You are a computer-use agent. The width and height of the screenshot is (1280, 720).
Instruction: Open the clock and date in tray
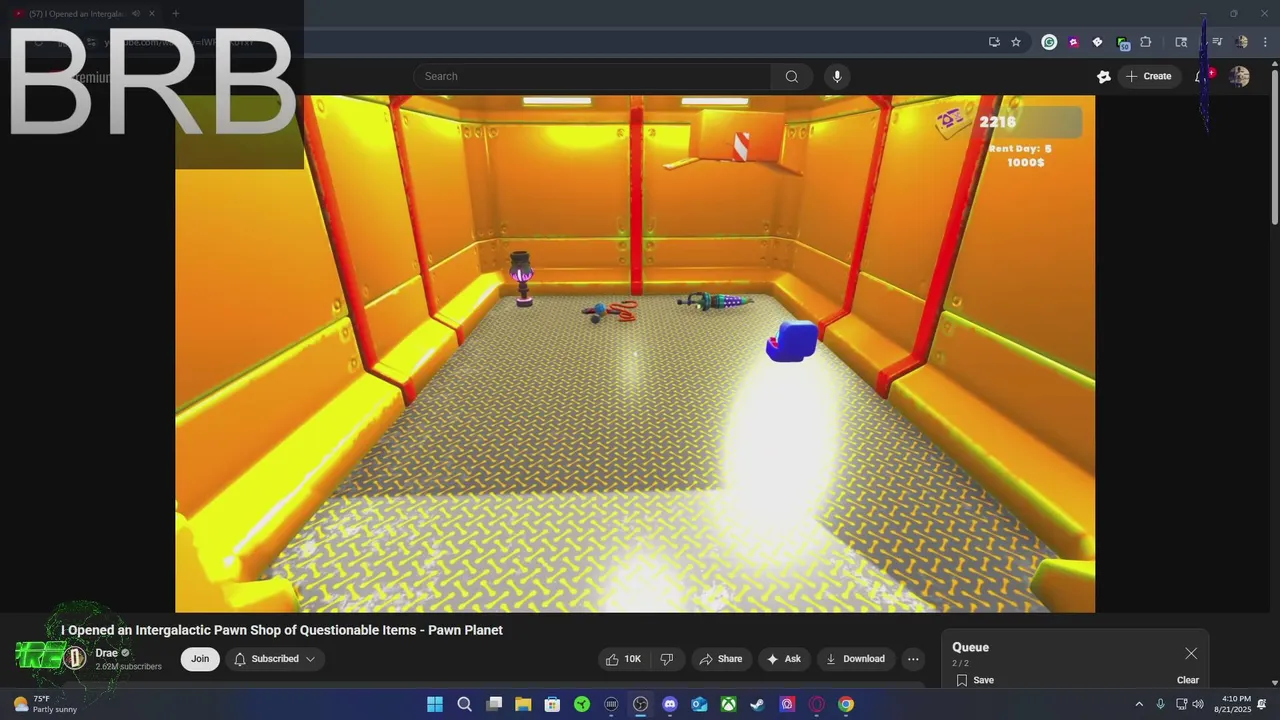click(x=1233, y=704)
